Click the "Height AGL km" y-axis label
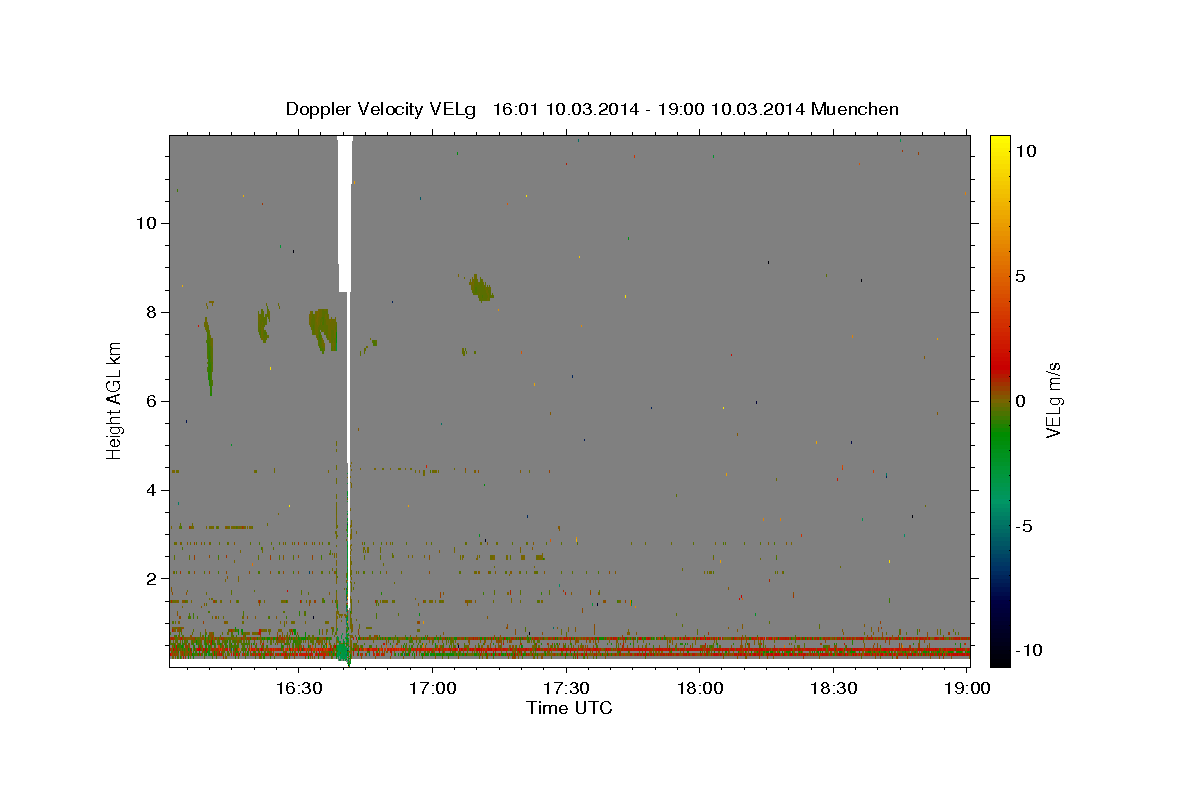 114,400
